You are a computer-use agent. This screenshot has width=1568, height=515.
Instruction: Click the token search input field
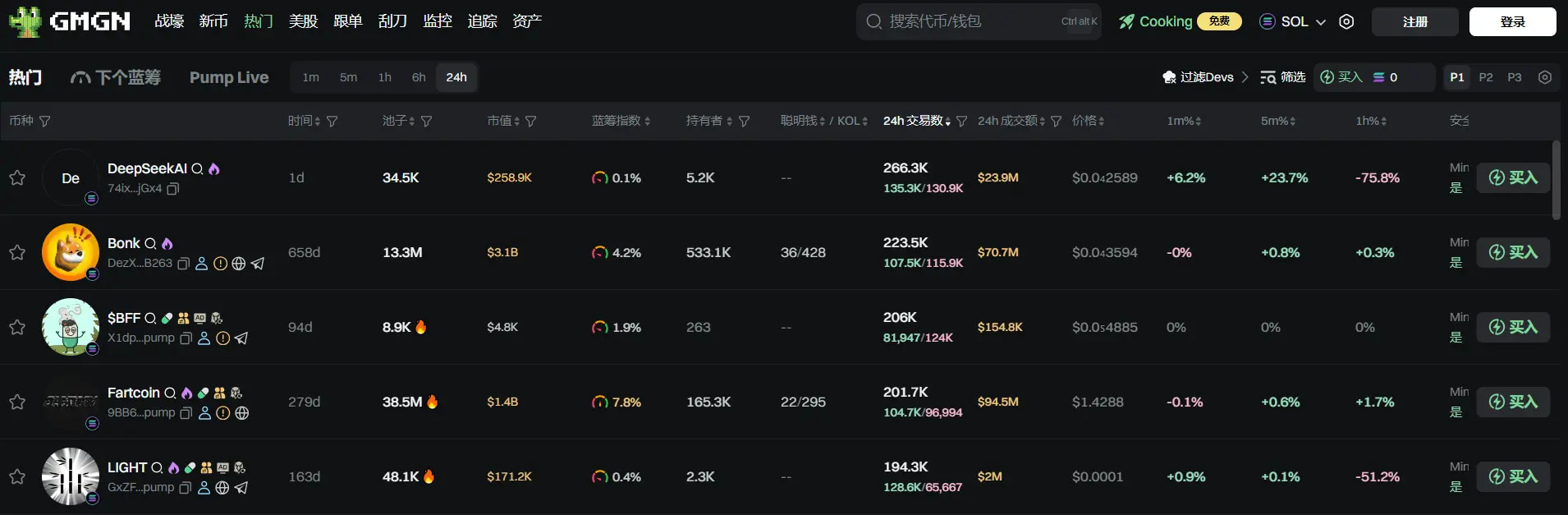coord(969,21)
